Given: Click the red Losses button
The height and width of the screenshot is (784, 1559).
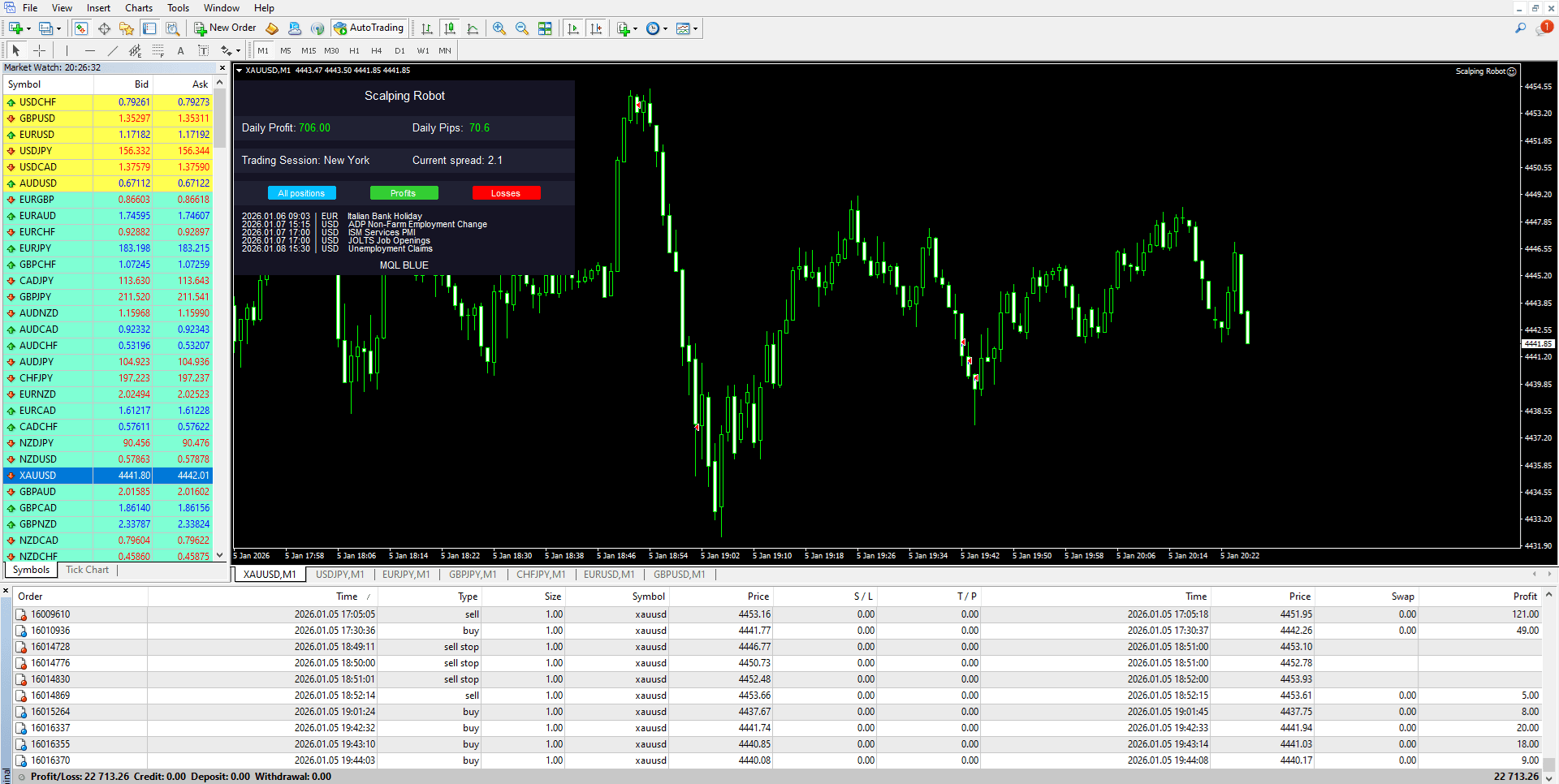Looking at the screenshot, I should coord(506,193).
